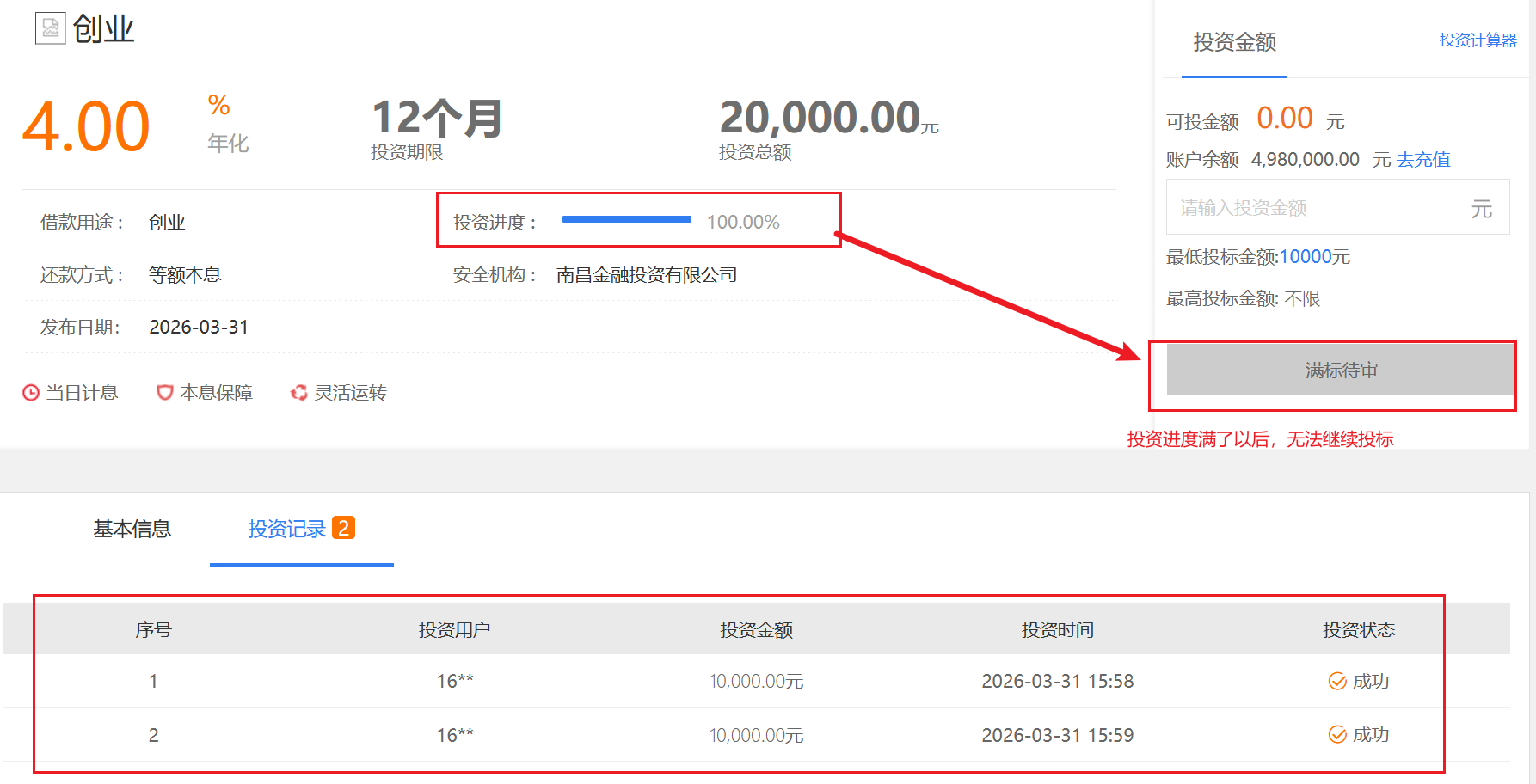Select the 投资金额 panel tab

click(x=1233, y=42)
